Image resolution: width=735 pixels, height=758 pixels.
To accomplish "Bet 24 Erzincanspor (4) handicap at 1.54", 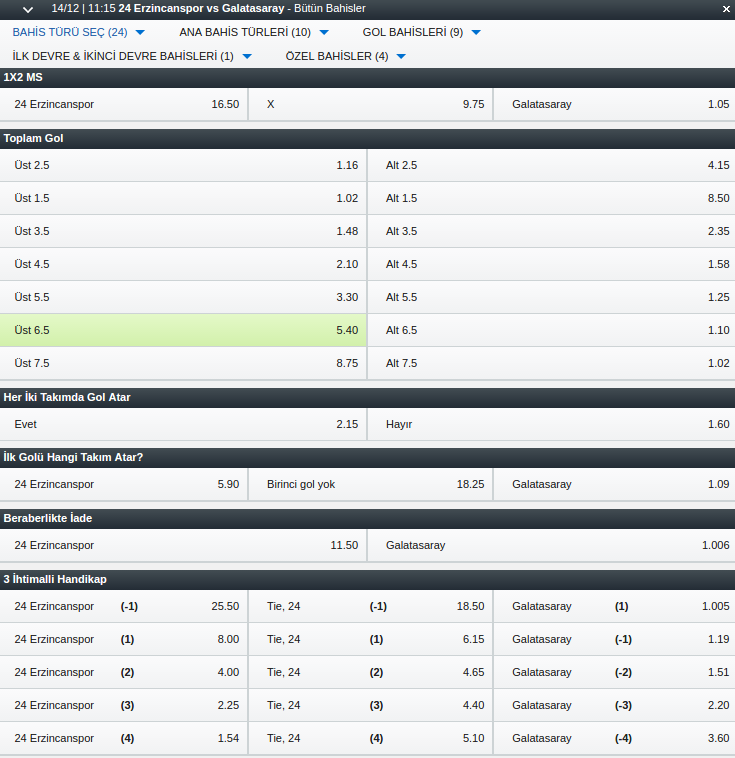I will [x=124, y=738].
